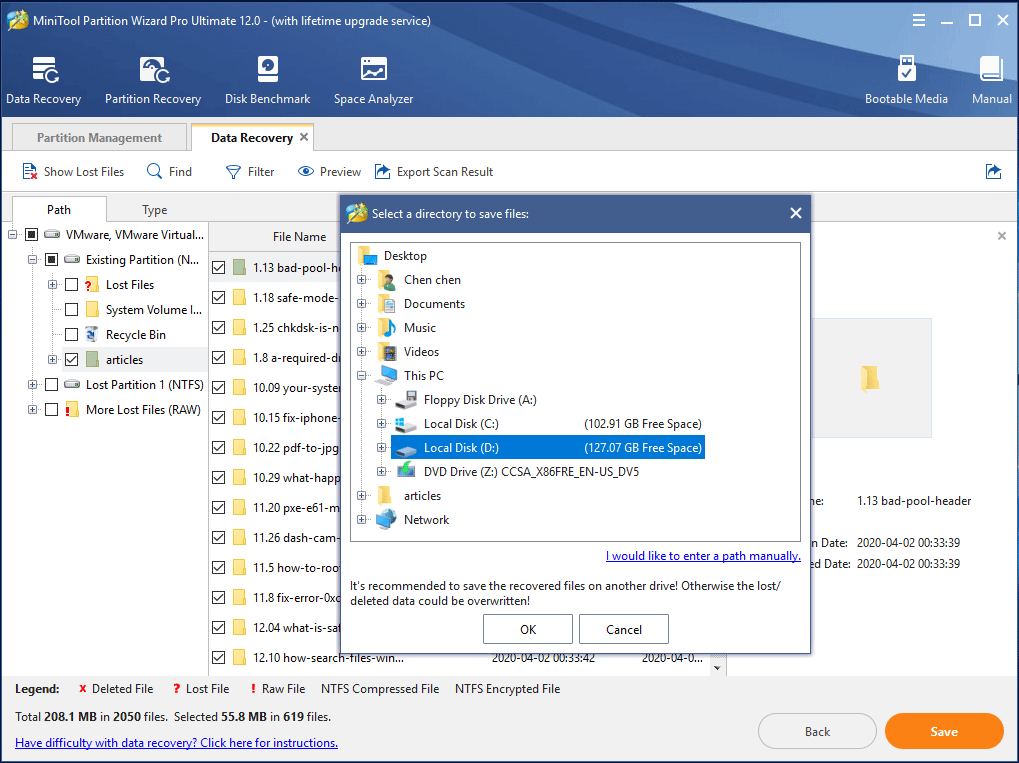1019x763 pixels.
Task: Launch Disk Benchmark
Action: point(267,79)
